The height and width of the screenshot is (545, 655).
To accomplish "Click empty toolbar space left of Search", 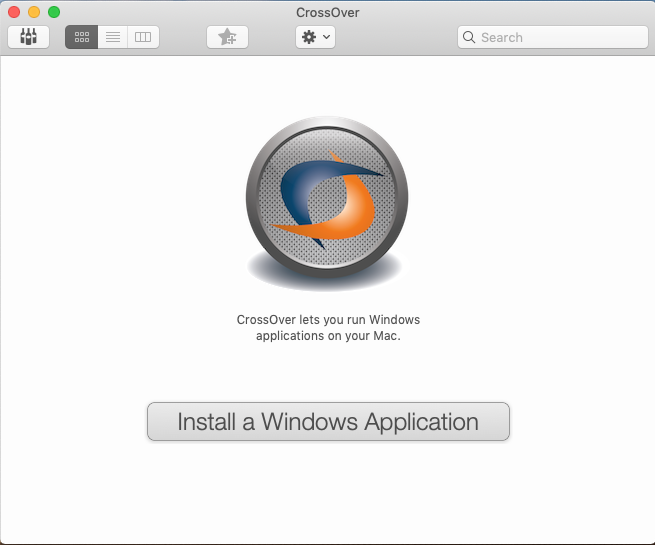I will tap(400, 37).
